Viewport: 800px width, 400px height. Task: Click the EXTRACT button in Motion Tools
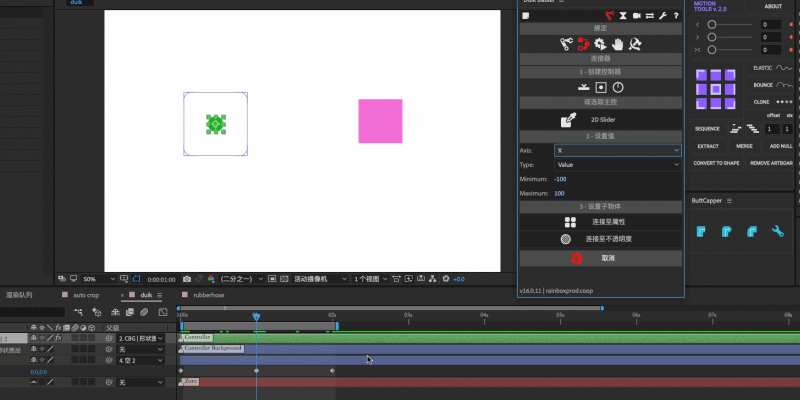tap(708, 146)
